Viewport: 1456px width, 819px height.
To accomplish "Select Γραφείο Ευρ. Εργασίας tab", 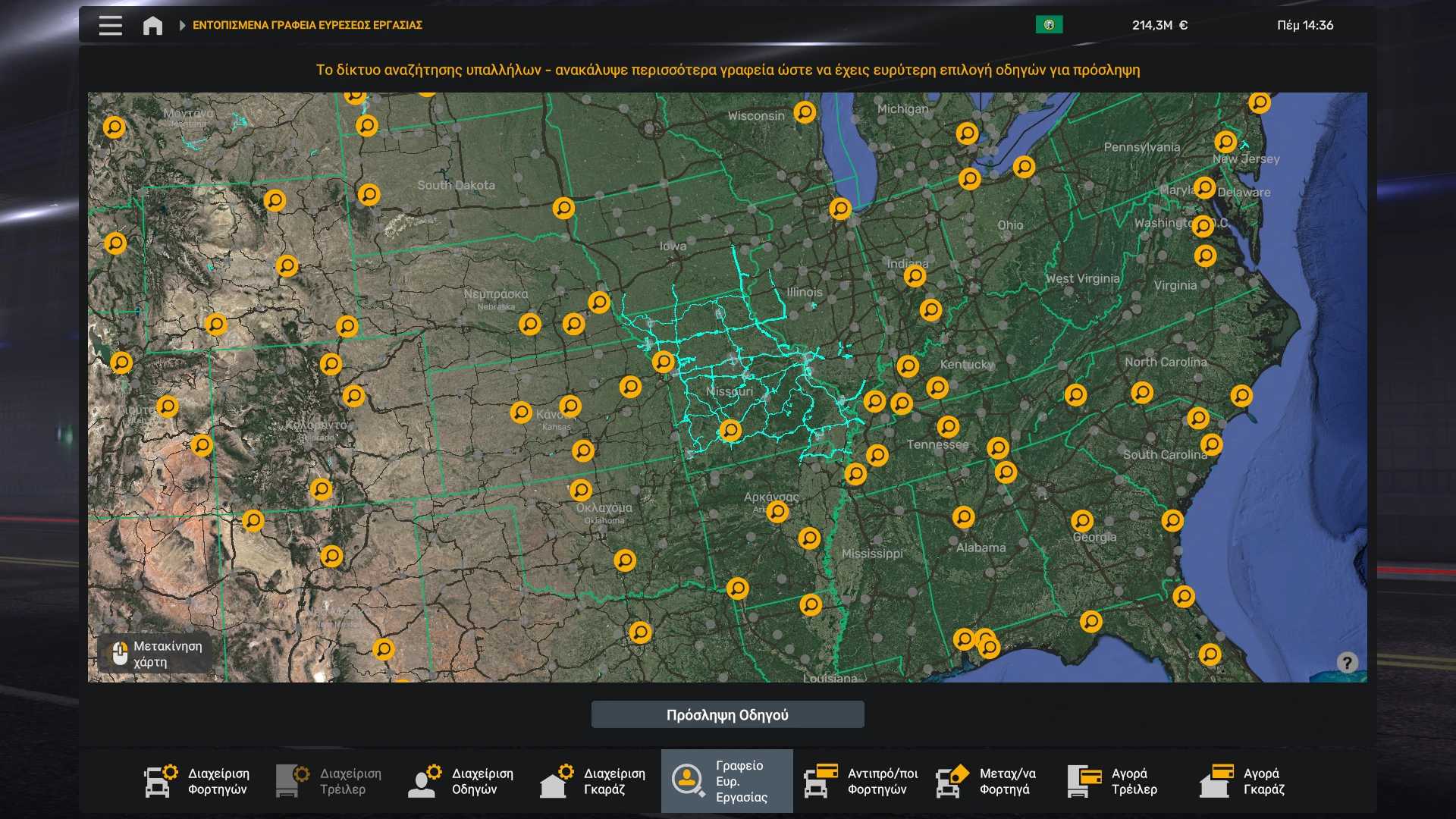I will (x=726, y=781).
